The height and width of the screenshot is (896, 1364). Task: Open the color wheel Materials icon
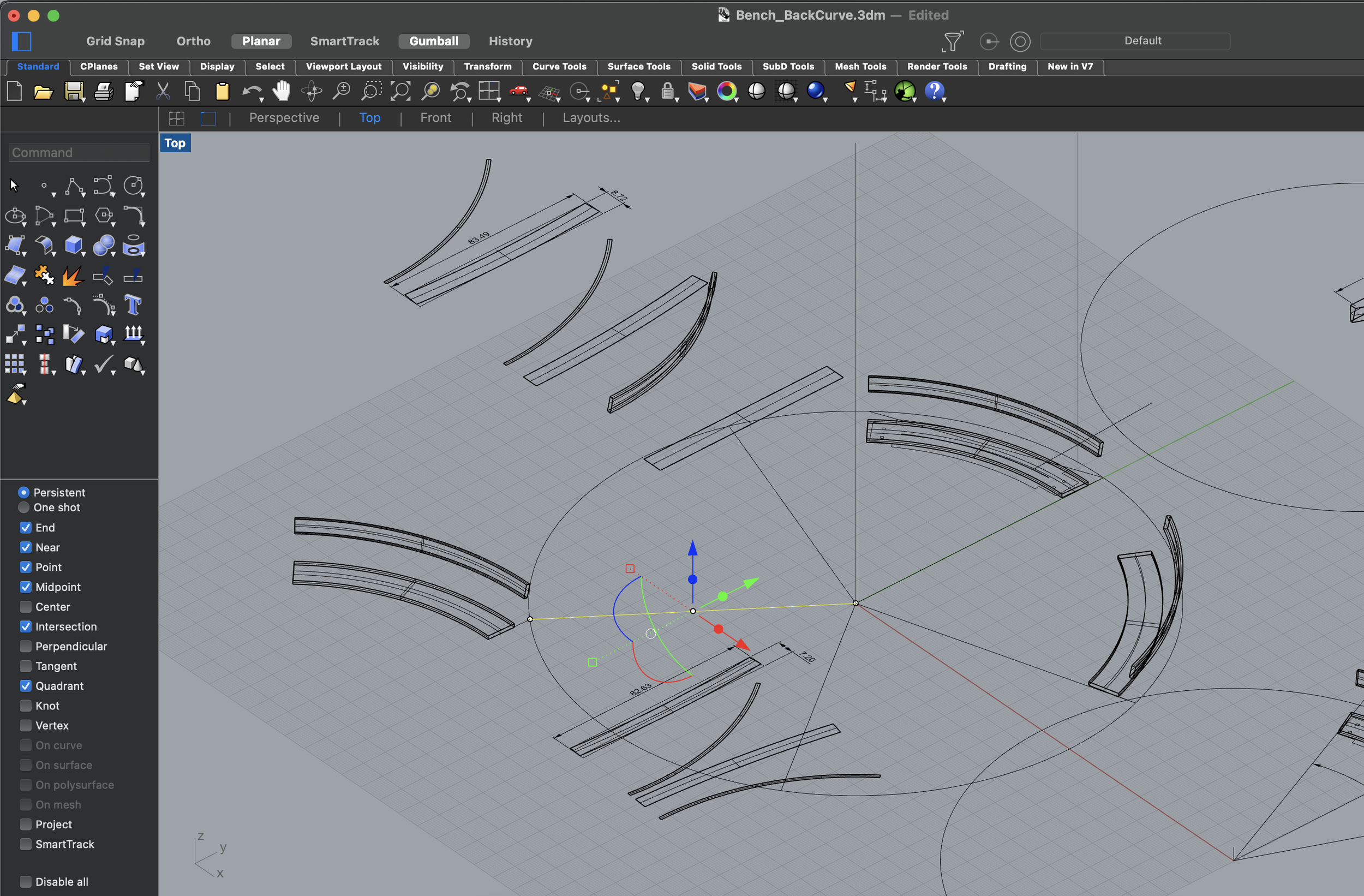pos(727,91)
